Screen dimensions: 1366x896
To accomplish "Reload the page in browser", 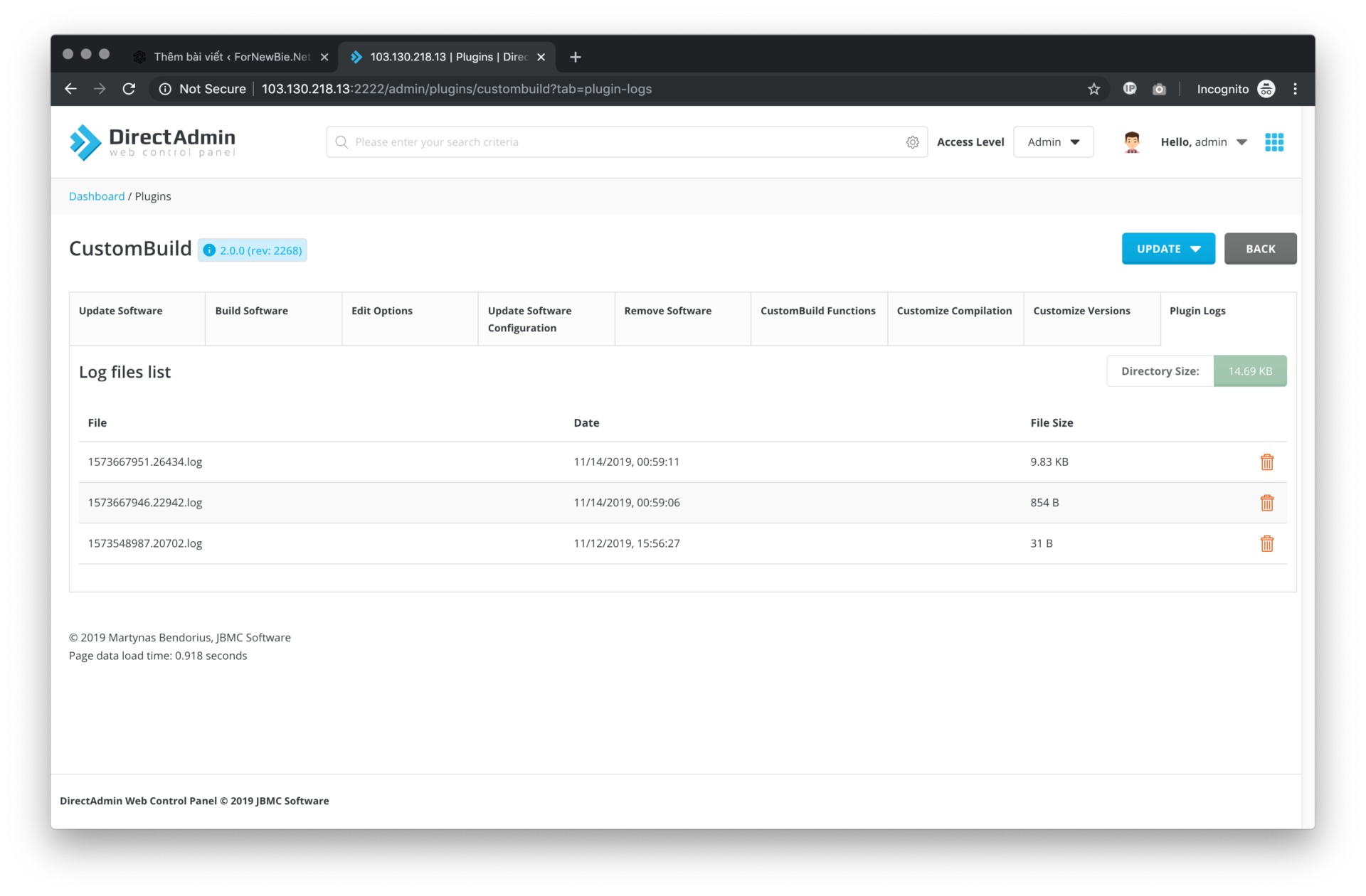I will coord(129,89).
